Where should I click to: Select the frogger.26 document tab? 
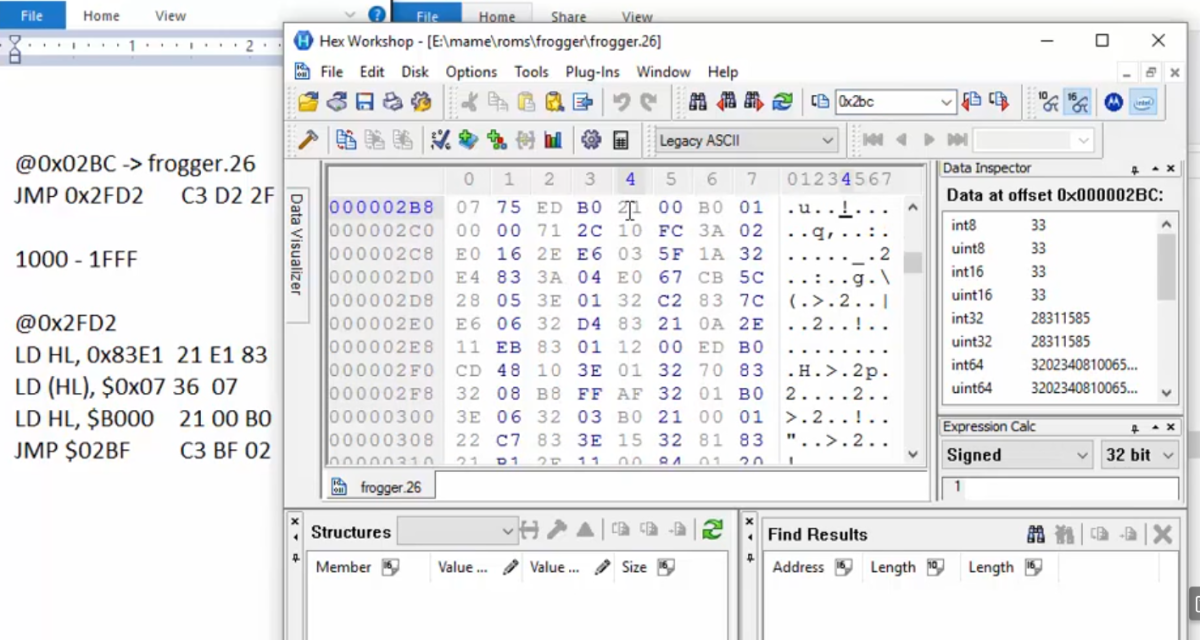(x=378, y=487)
